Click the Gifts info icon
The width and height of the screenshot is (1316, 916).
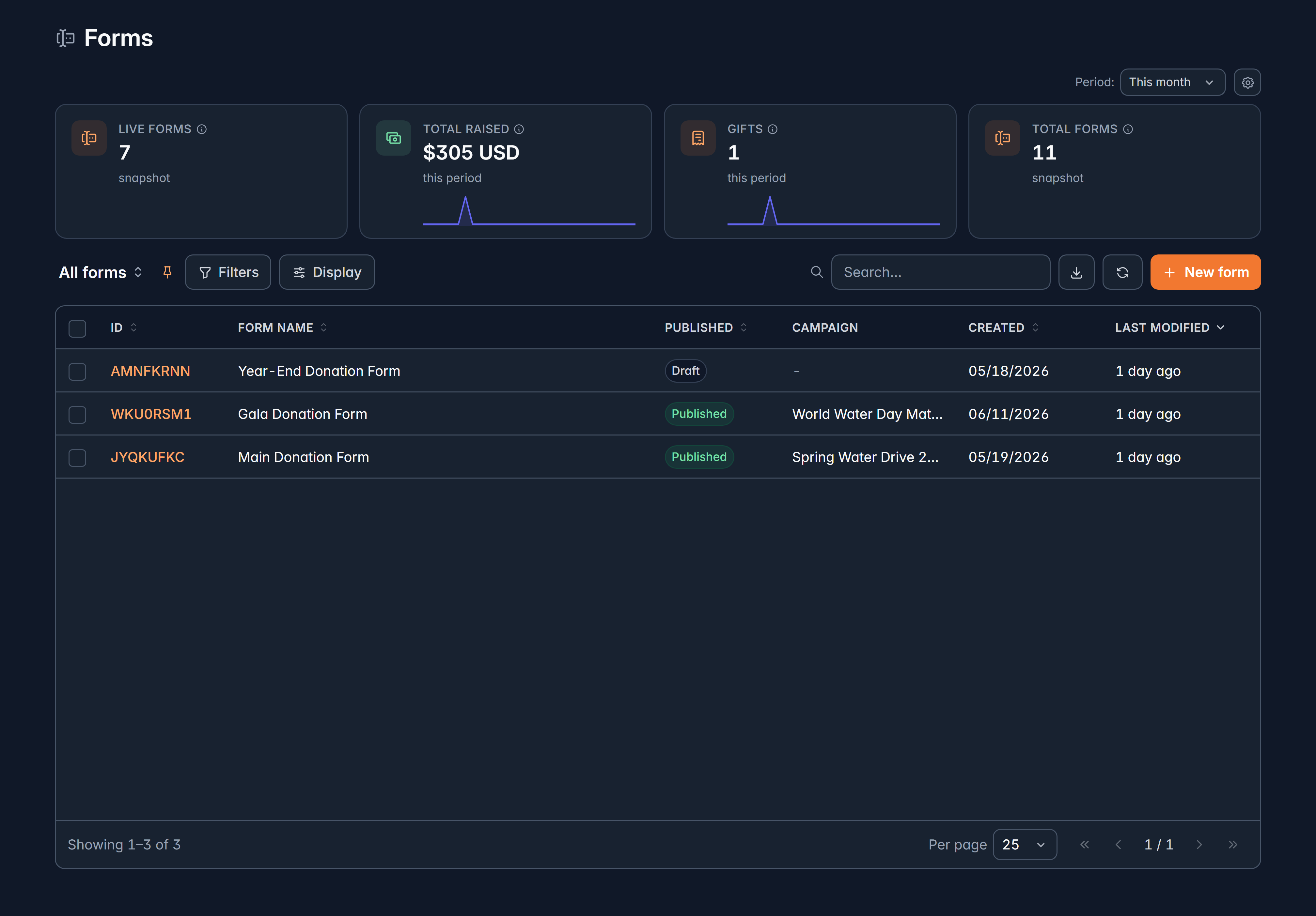(x=772, y=130)
